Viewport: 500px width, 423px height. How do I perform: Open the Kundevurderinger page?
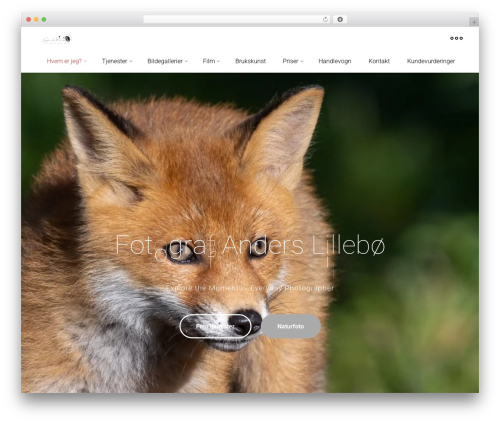[431, 61]
